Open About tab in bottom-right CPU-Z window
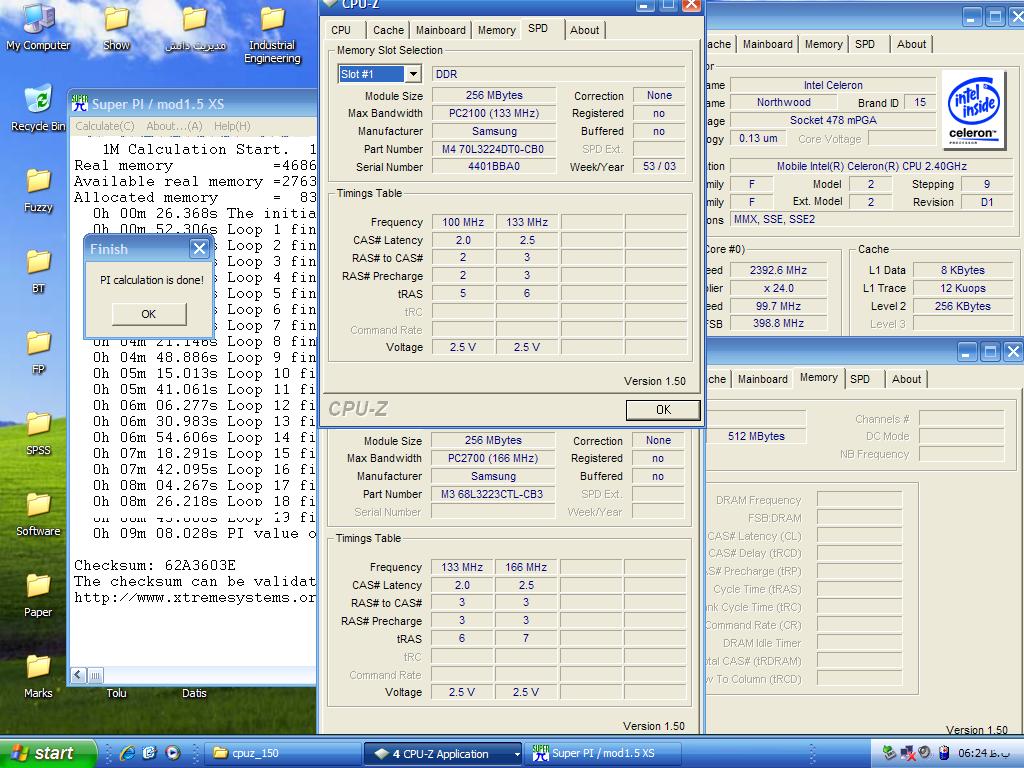This screenshot has width=1024, height=768. click(x=906, y=379)
